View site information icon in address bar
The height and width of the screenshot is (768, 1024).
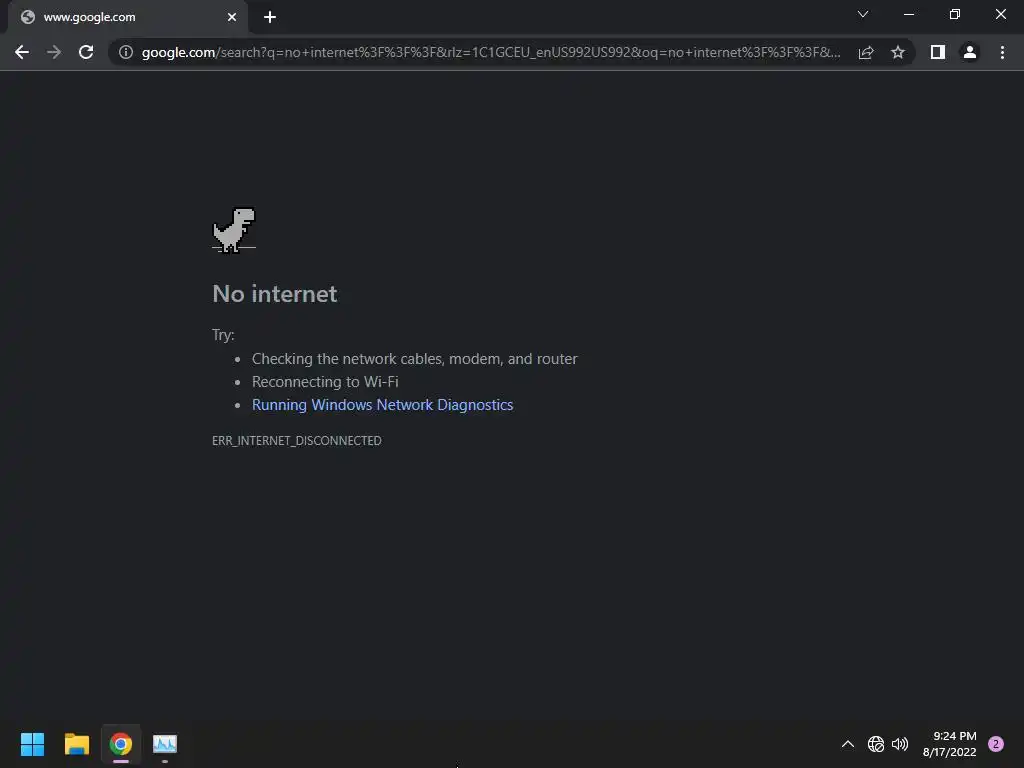click(x=126, y=52)
